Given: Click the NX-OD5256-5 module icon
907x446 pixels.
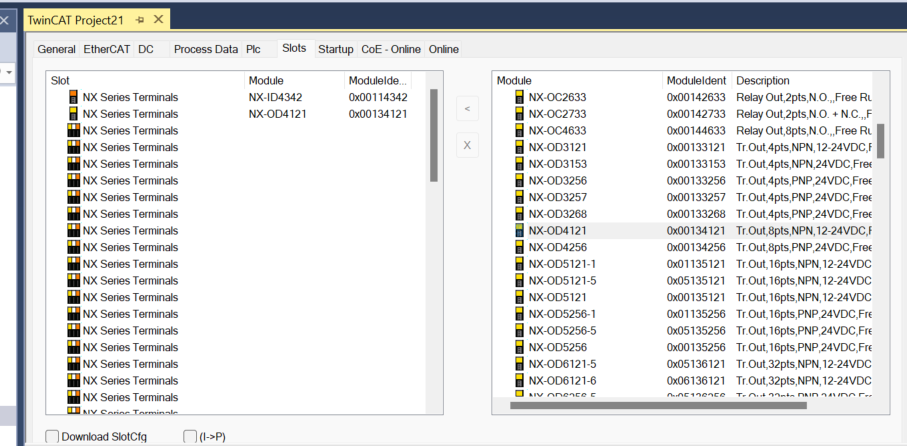Looking at the screenshot, I should [519, 330].
